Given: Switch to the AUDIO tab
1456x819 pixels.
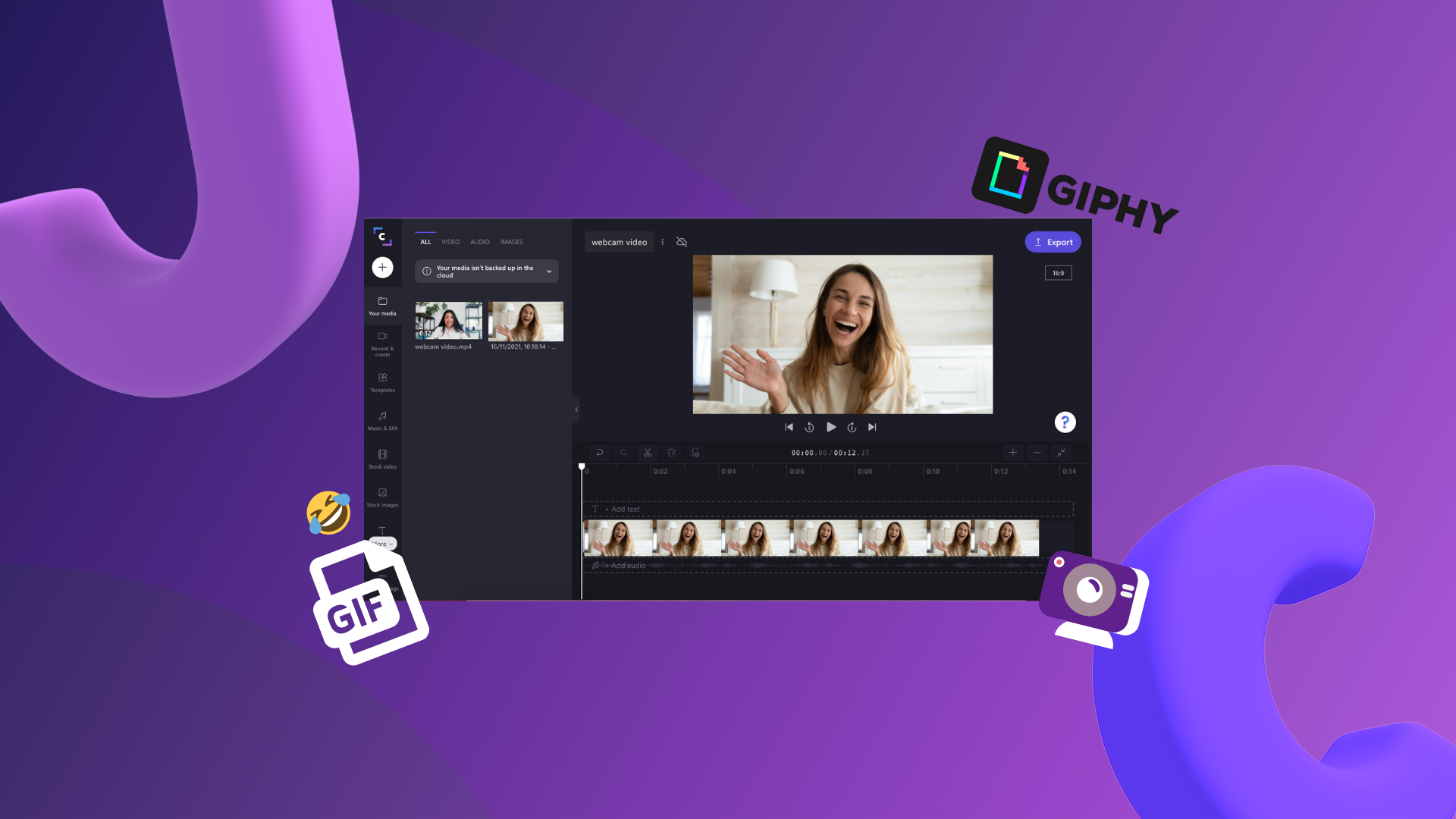Looking at the screenshot, I should pos(479,242).
